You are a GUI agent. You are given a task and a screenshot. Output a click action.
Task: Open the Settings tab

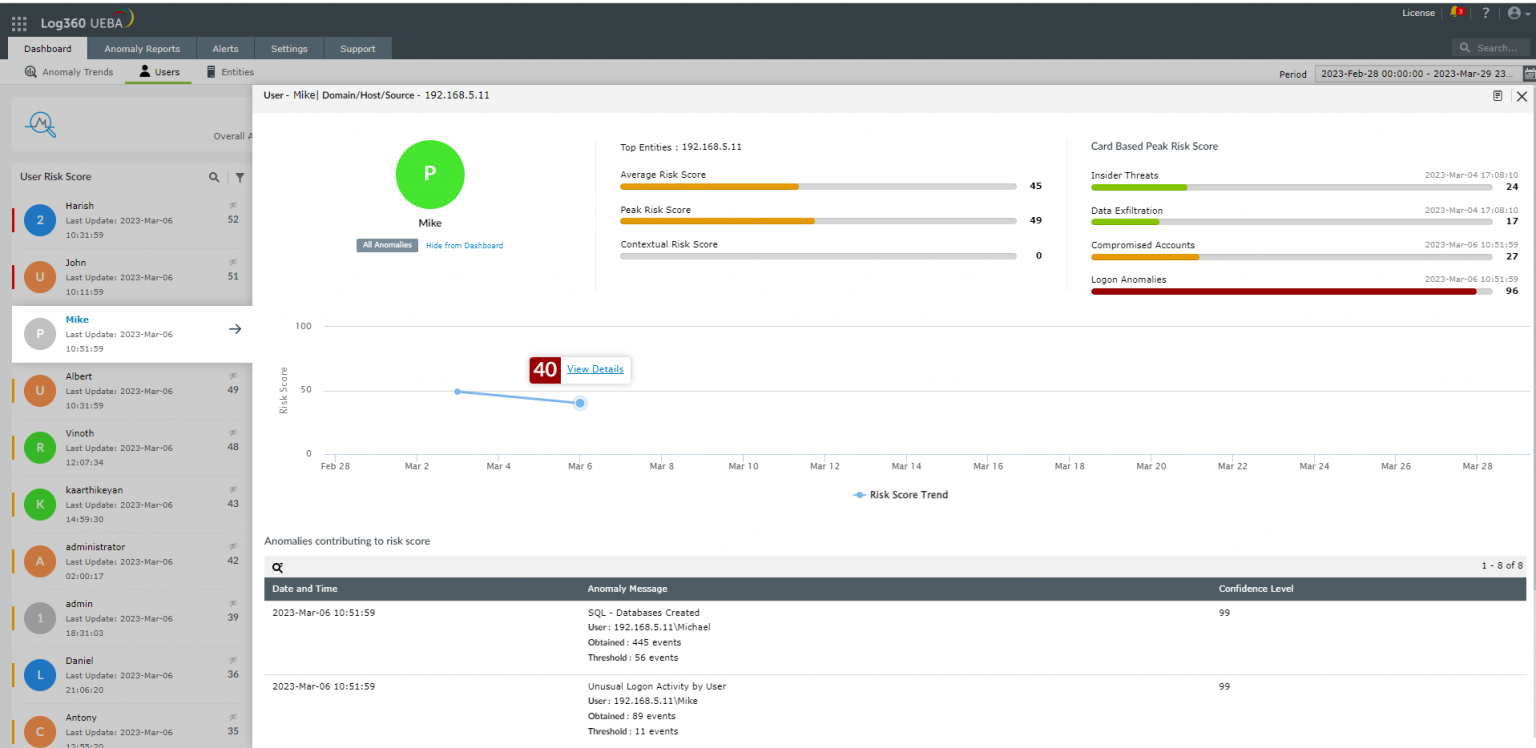(x=289, y=47)
